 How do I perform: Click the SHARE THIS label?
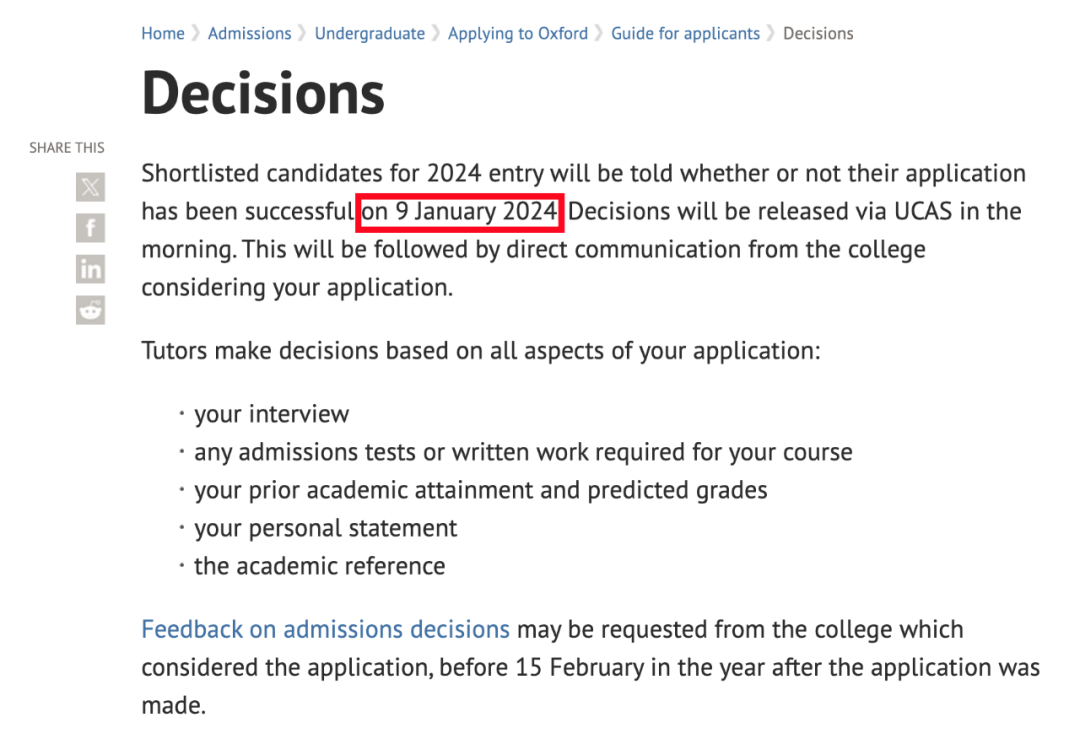coord(66,148)
